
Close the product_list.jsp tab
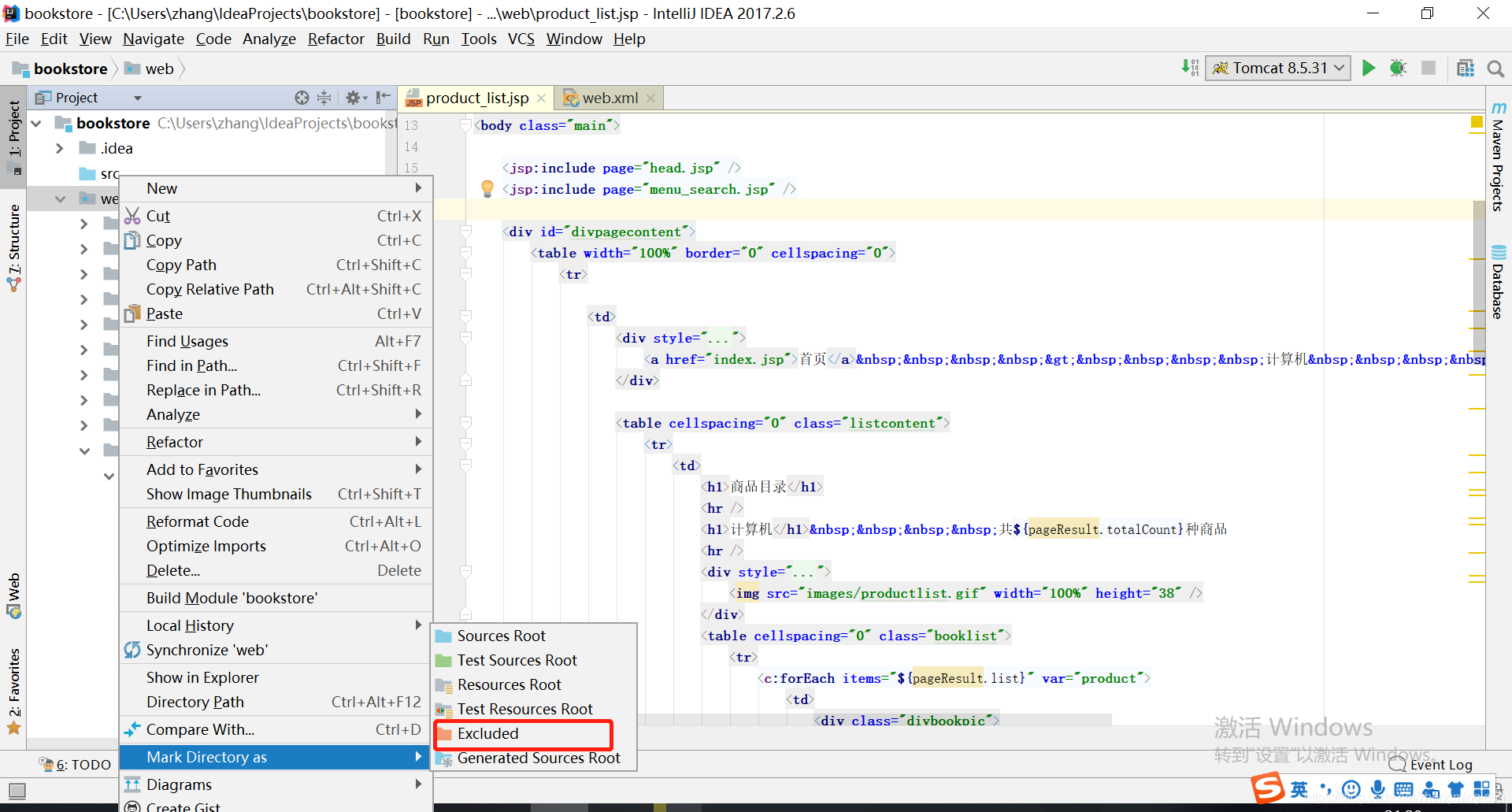(541, 98)
